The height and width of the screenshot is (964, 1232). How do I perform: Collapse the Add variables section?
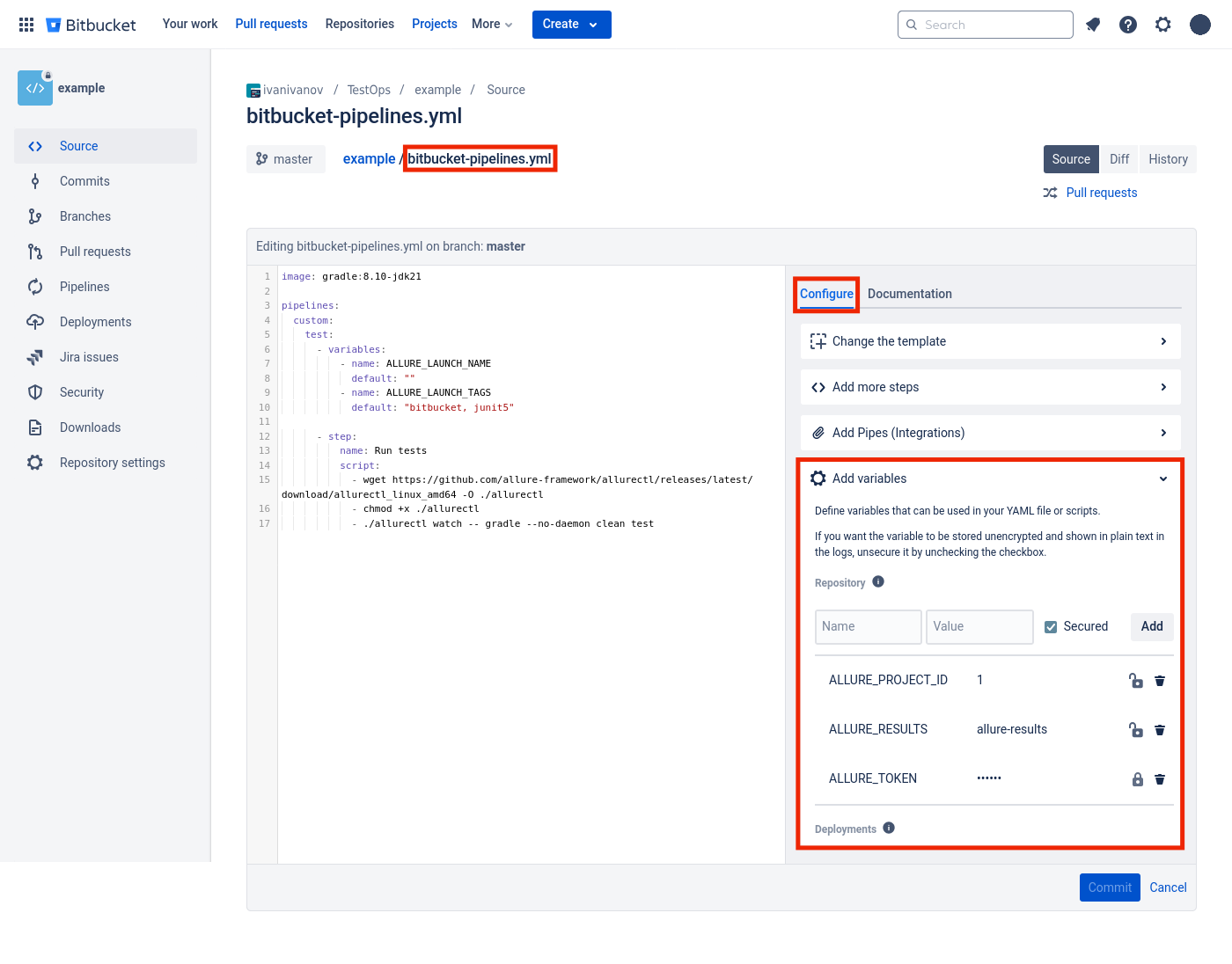point(1163,478)
